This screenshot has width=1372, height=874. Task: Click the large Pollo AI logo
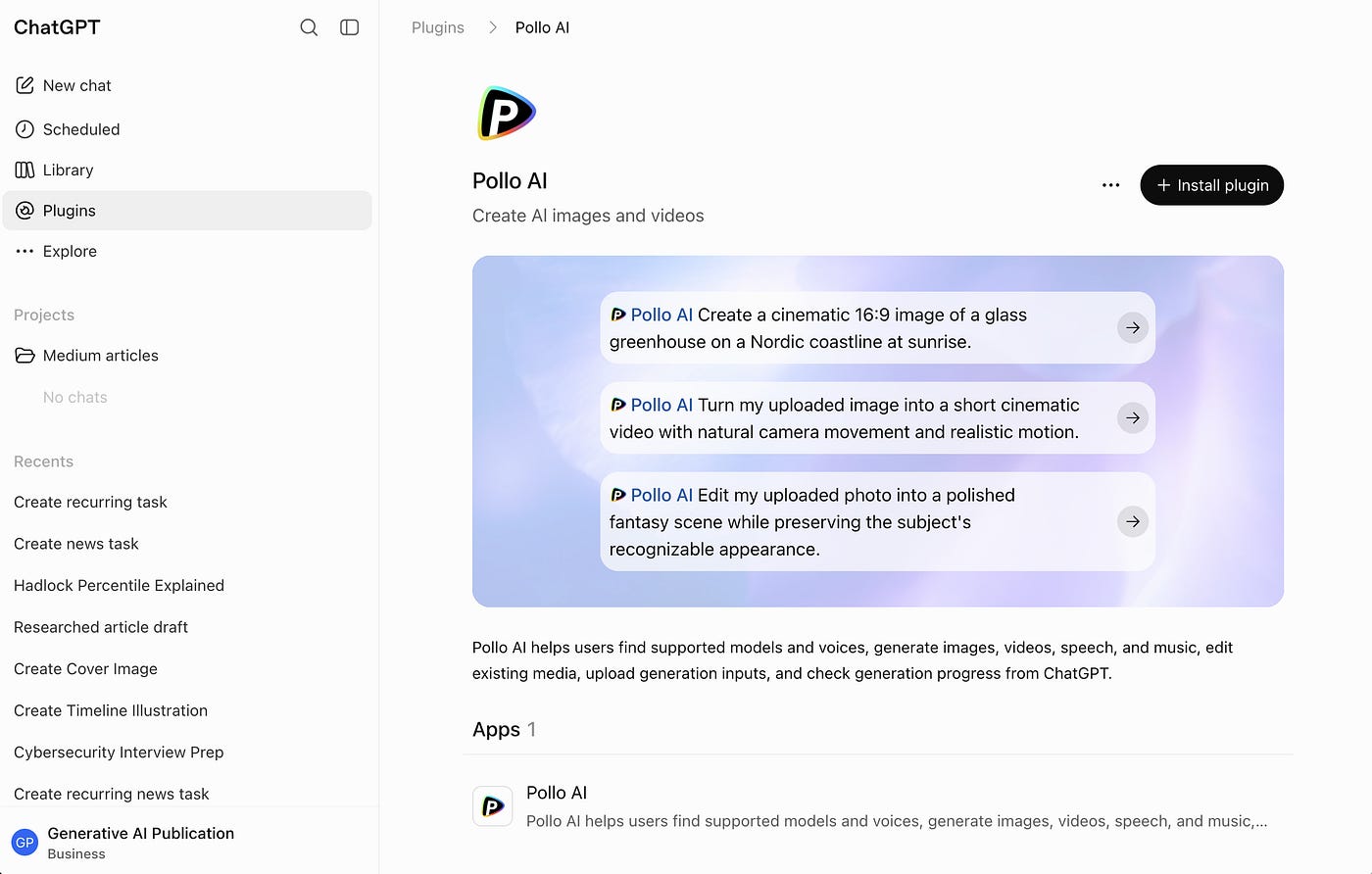click(x=507, y=114)
